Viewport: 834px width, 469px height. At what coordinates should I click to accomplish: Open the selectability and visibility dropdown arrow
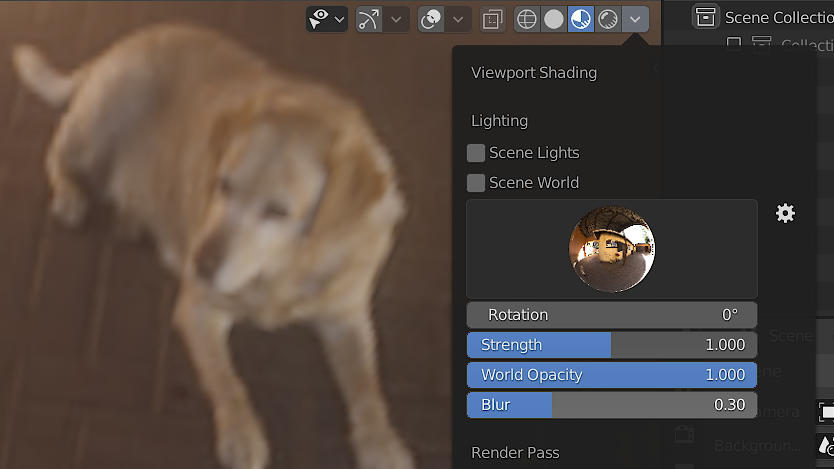pyautogui.click(x=339, y=20)
